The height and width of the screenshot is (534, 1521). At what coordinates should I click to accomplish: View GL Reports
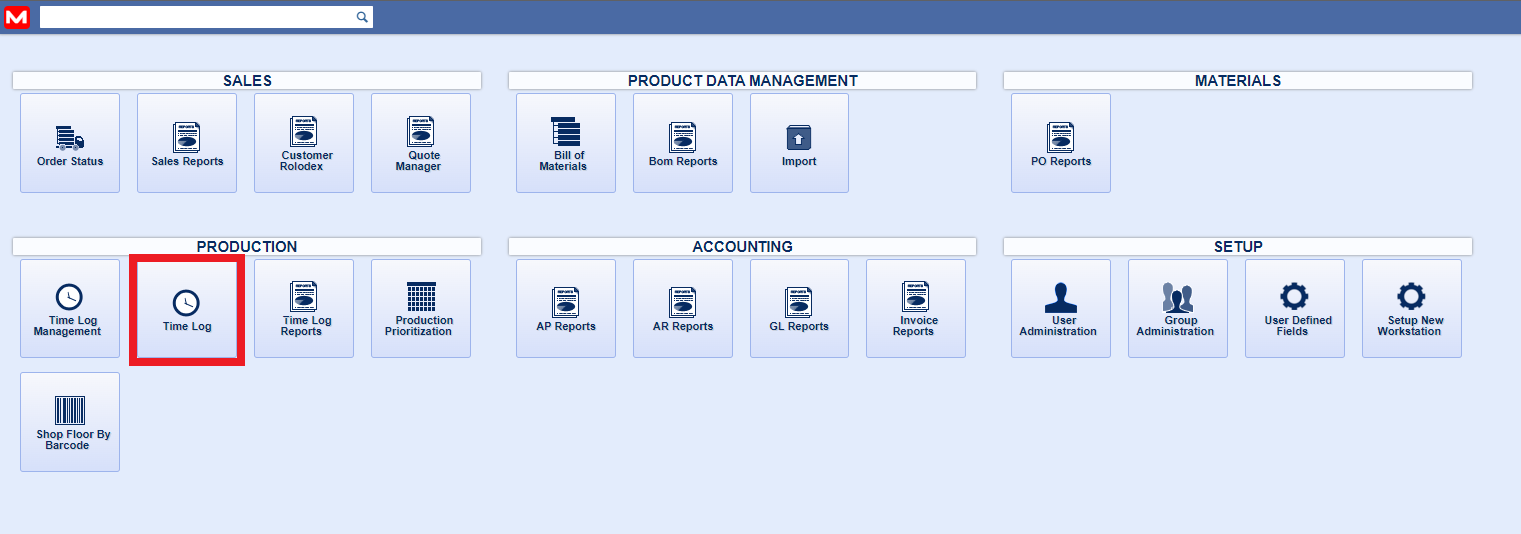[x=799, y=308]
